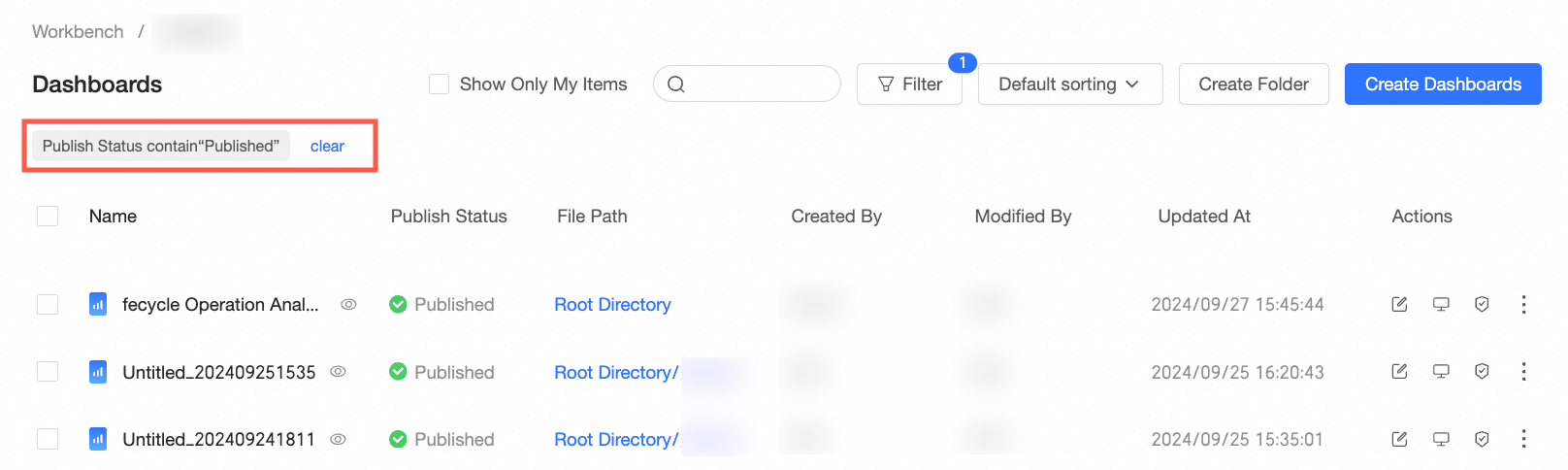Tick the select-all checkbox beside Name
Screen dimensions: 1568x470
click(x=48, y=216)
